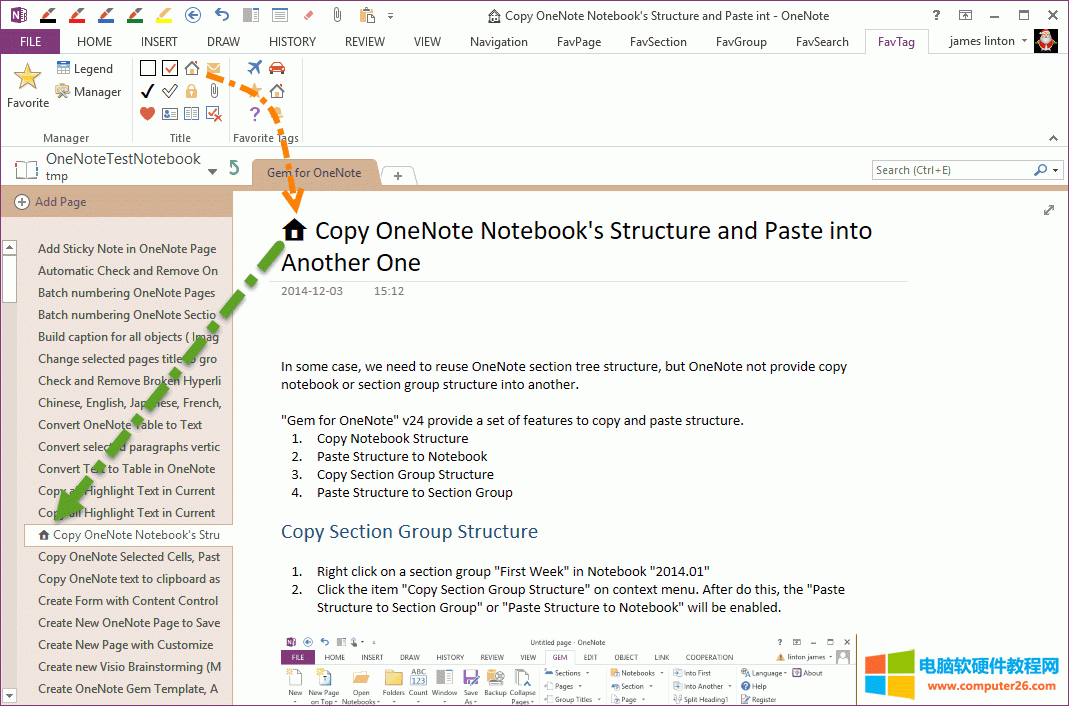Open the search scope dropdown arrow
Screen dimensions: 1069x706
1057,171
